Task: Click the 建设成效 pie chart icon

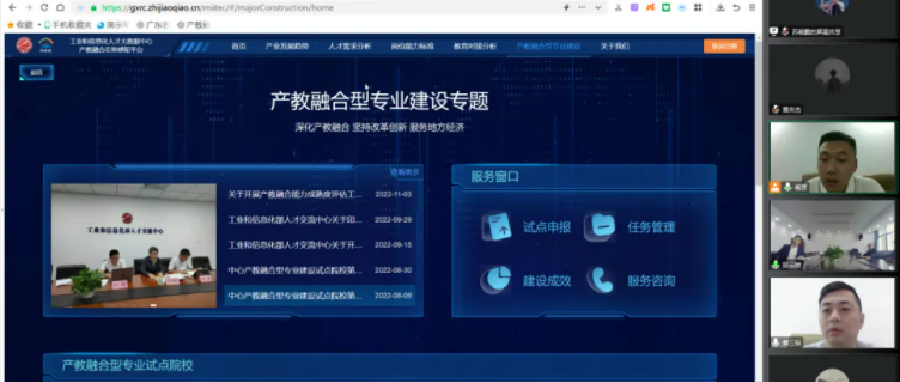Action: tap(496, 280)
